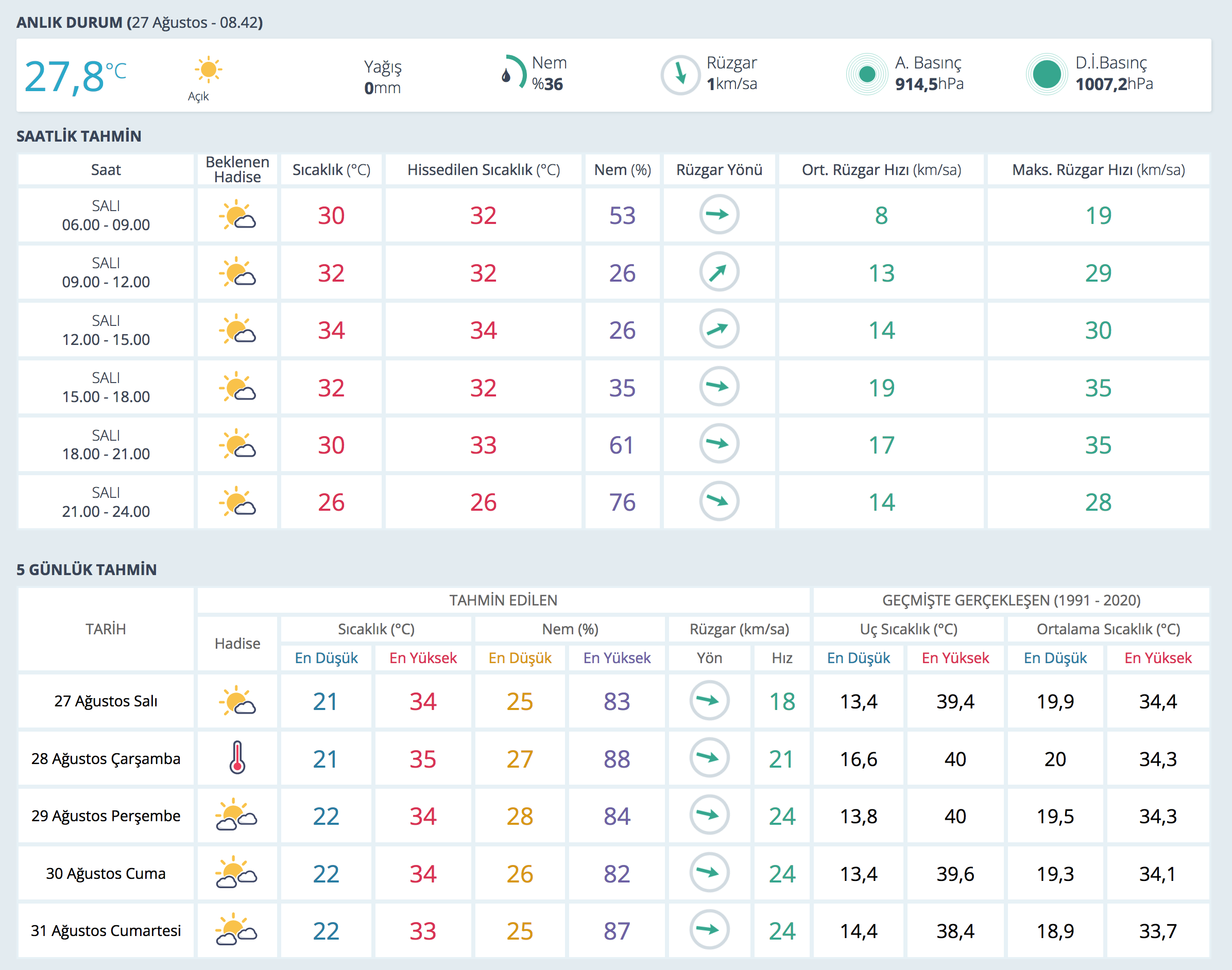Click the Rüzgar Yönü column header
The width and height of the screenshot is (1232, 970).
(x=718, y=170)
